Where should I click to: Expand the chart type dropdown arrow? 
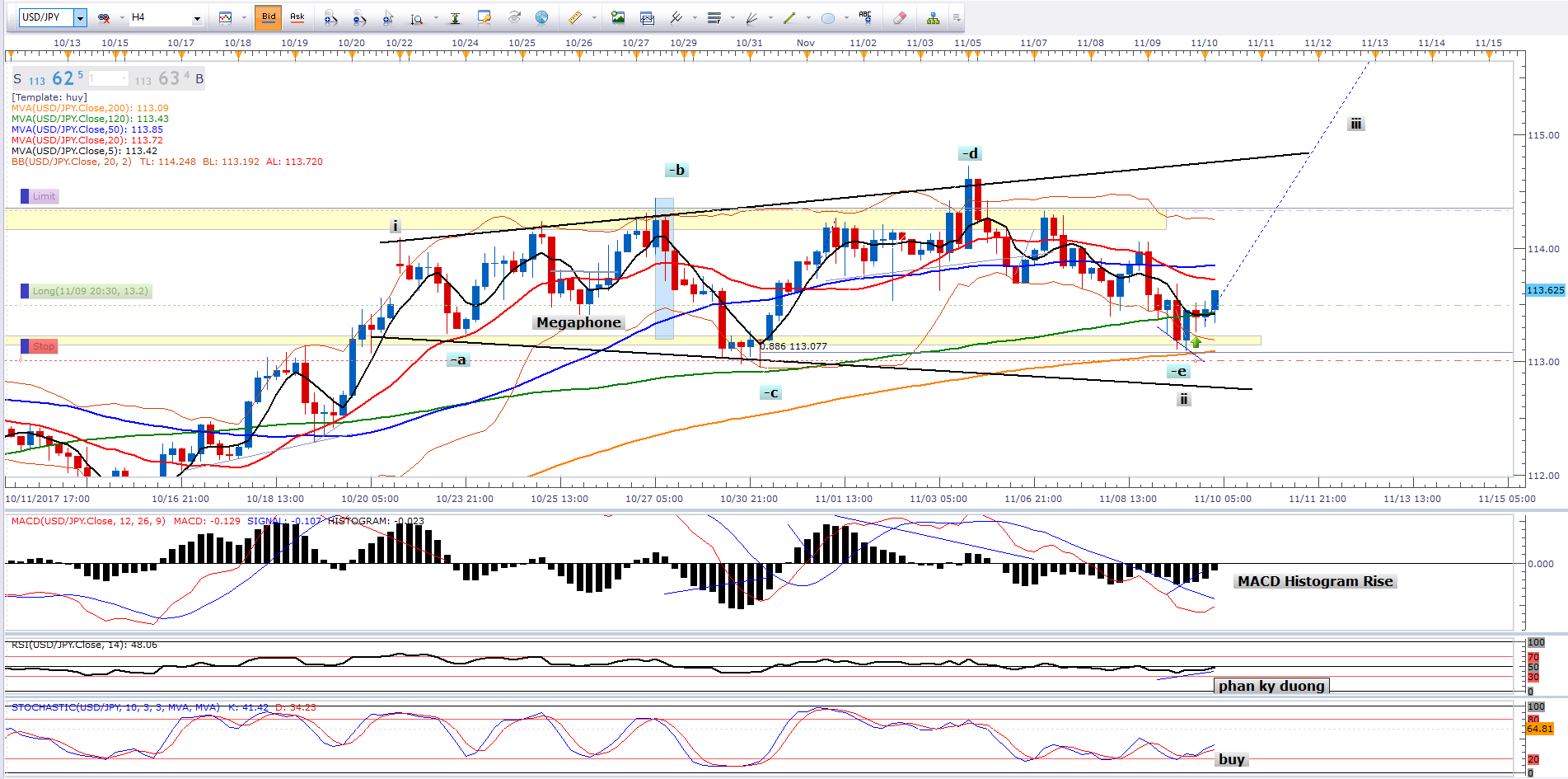click(x=246, y=17)
